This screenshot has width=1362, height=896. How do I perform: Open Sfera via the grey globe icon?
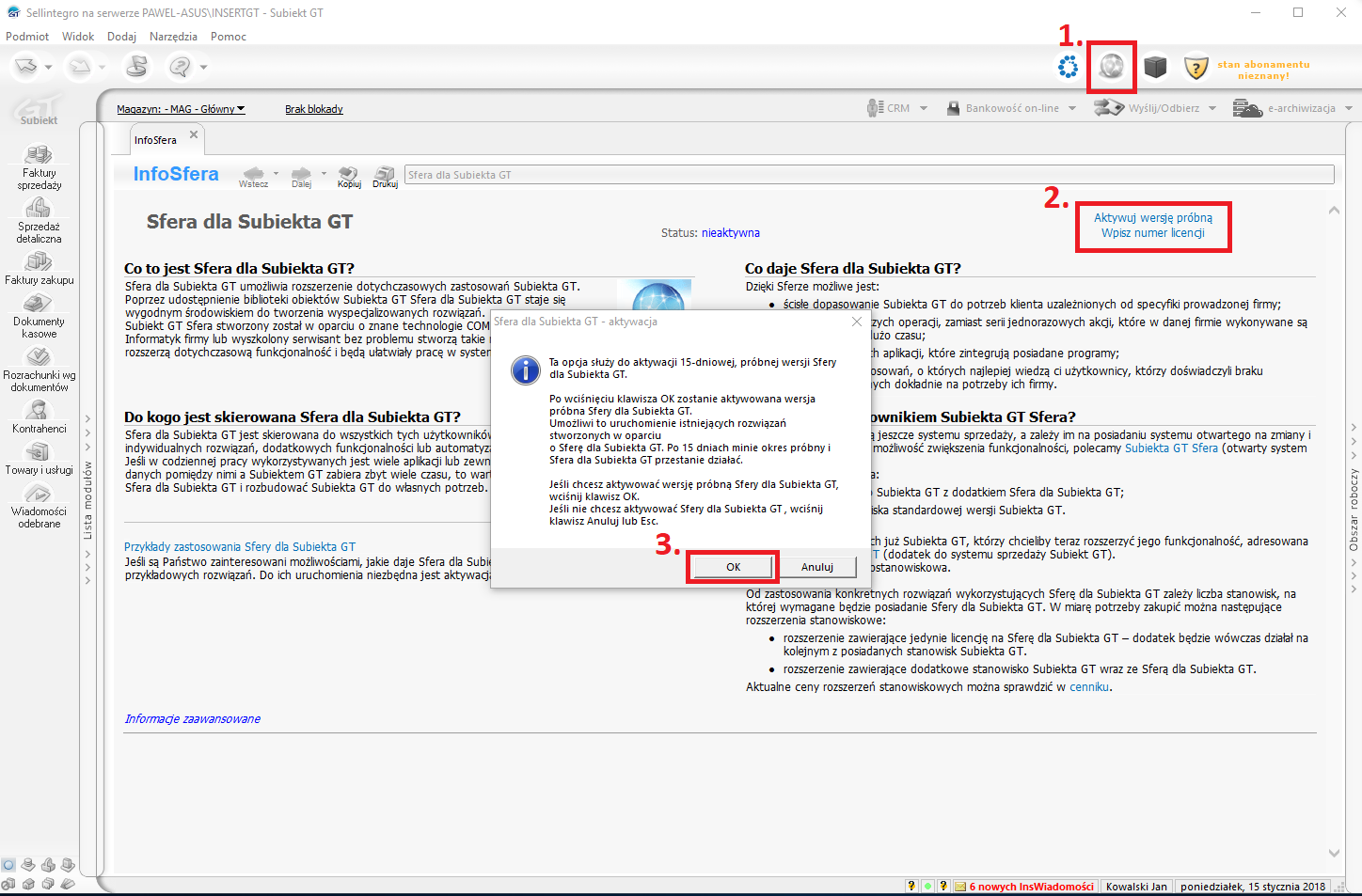point(1112,67)
